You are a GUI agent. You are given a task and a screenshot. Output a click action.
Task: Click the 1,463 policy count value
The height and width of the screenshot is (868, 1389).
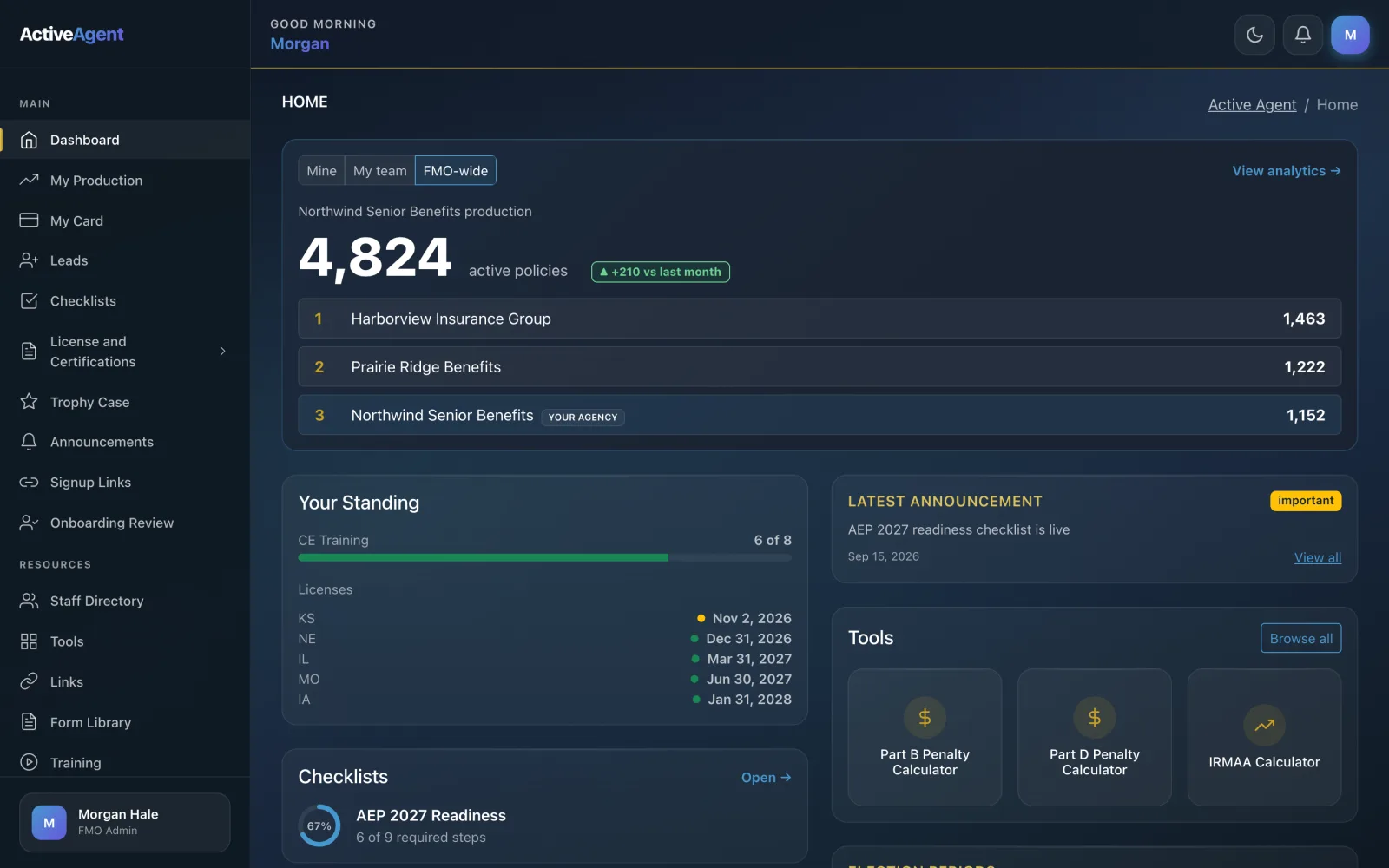tap(1304, 319)
